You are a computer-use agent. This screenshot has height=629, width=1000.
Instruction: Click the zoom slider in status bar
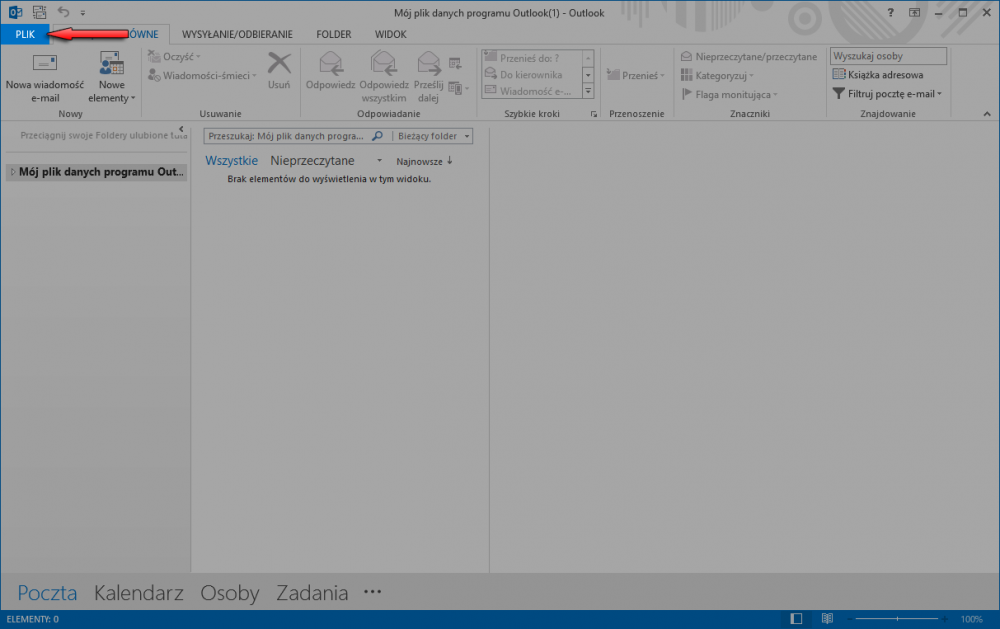897,619
